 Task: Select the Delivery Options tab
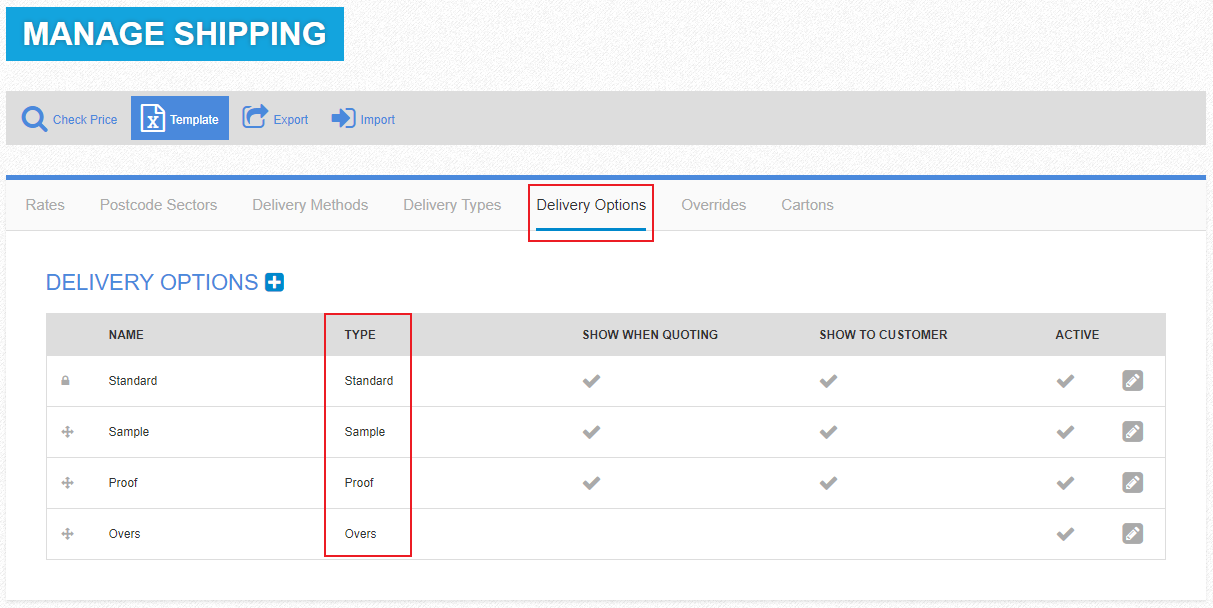591,205
